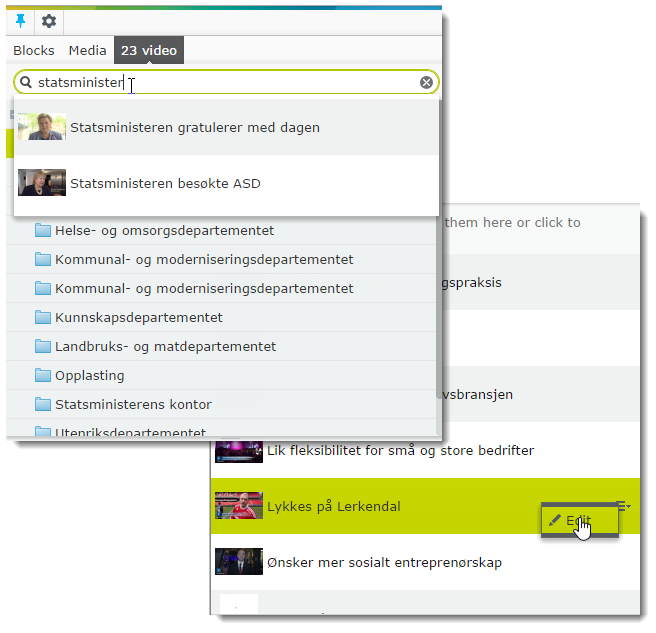The height and width of the screenshot is (633, 656).
Task: Open the Helse- og omsorgsdepartementet folder
Action: point(164,231)
